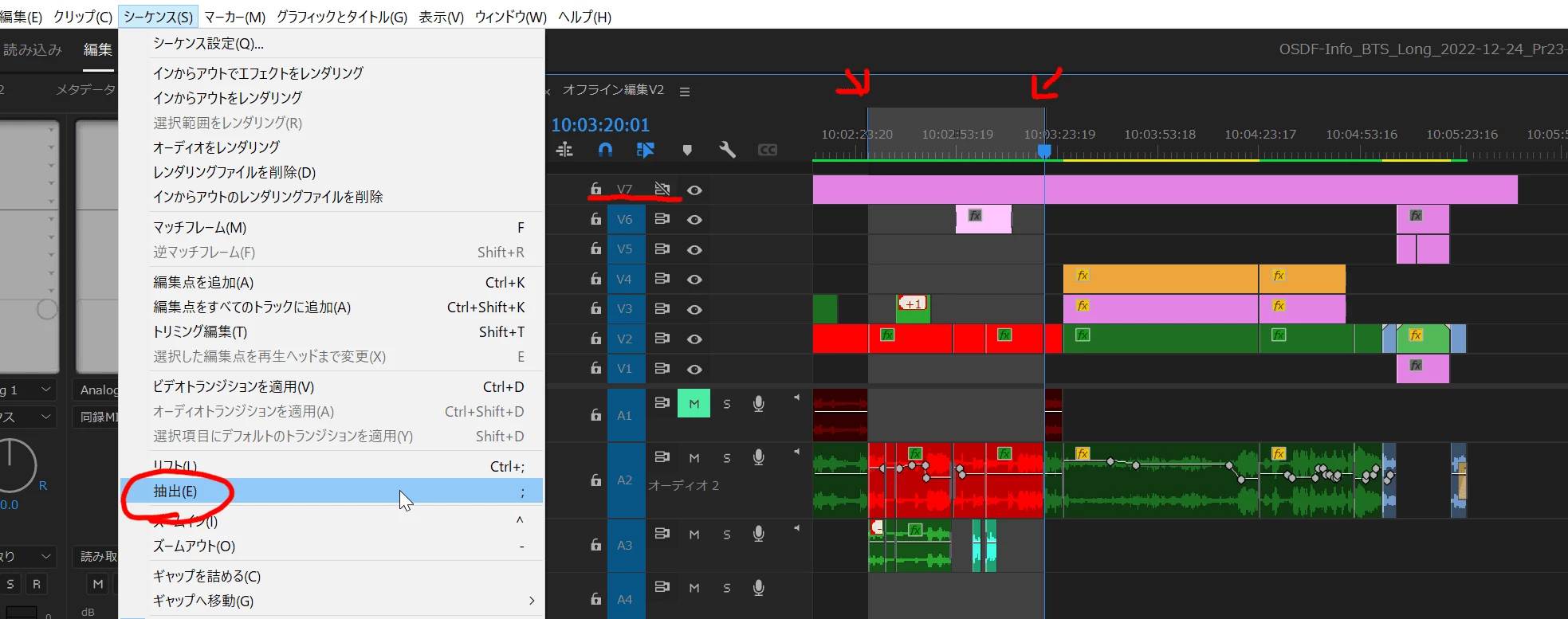Switch to 編集 workspace tab
This screenshot has height=619, width=1568.
(98, 49)
